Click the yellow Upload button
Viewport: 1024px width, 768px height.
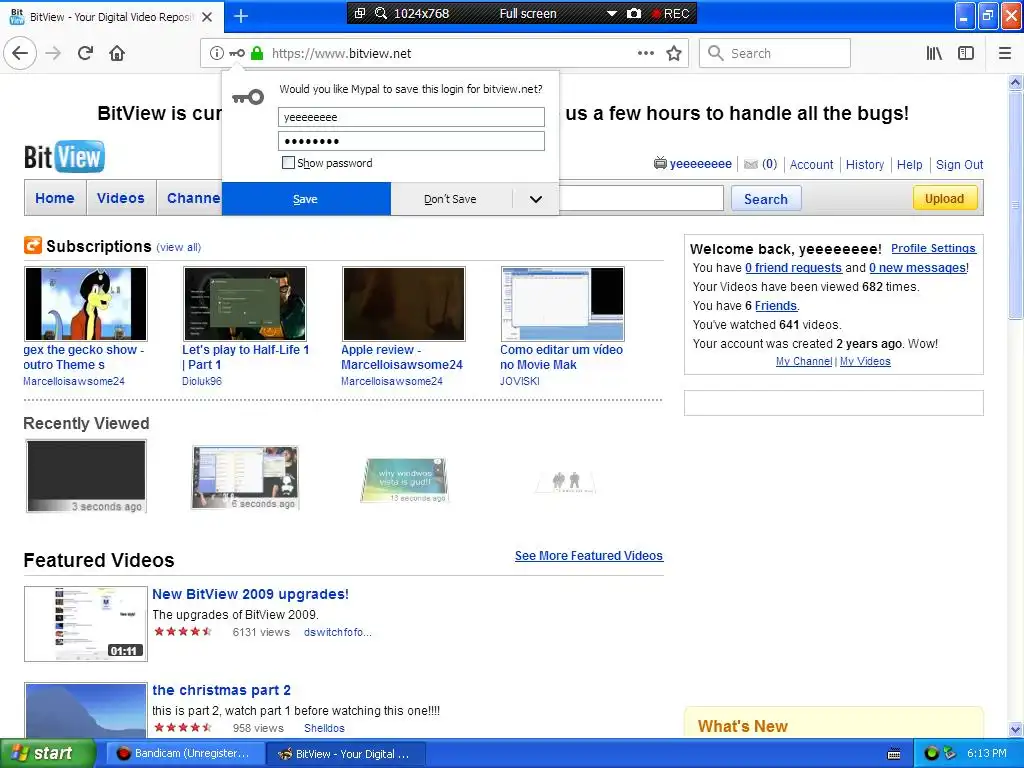[x=944, y=199]
